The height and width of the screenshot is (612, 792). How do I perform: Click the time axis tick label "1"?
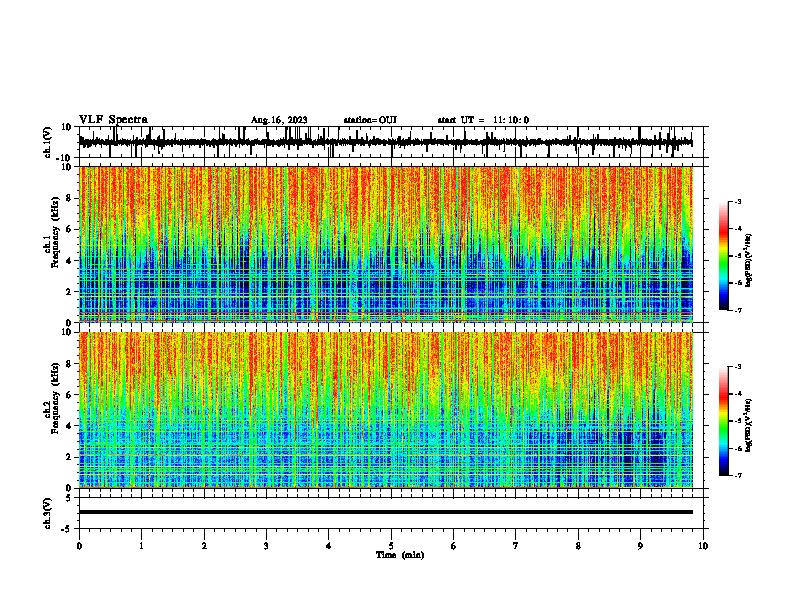141,546
